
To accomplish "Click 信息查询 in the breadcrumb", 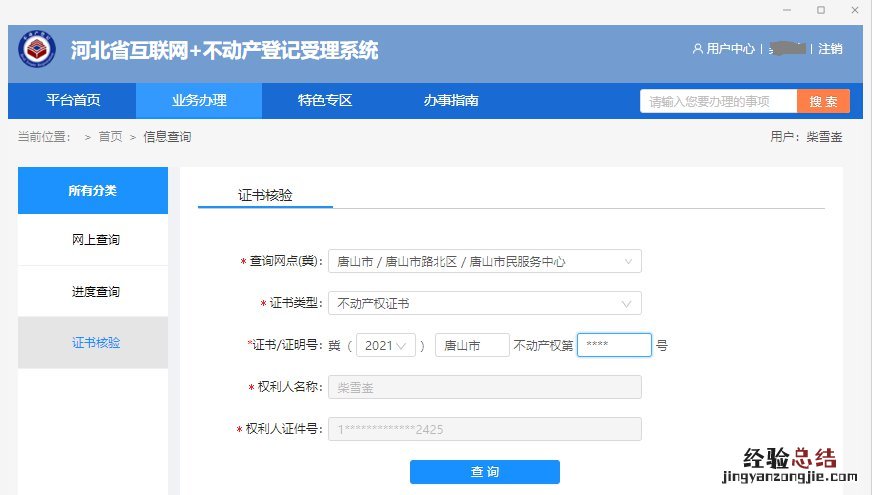I will pyautogui.click(x=167, y=137).
